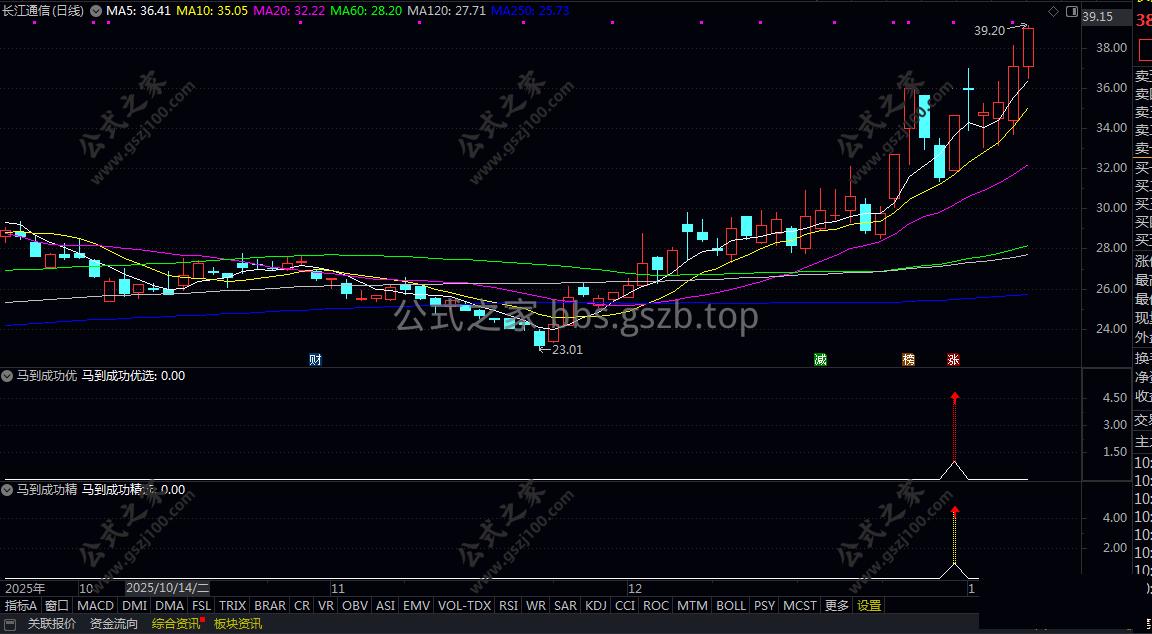The image size is (1152, 634).
Task: Switch to the EMV indicator
Action: click(x=417, y=606)
